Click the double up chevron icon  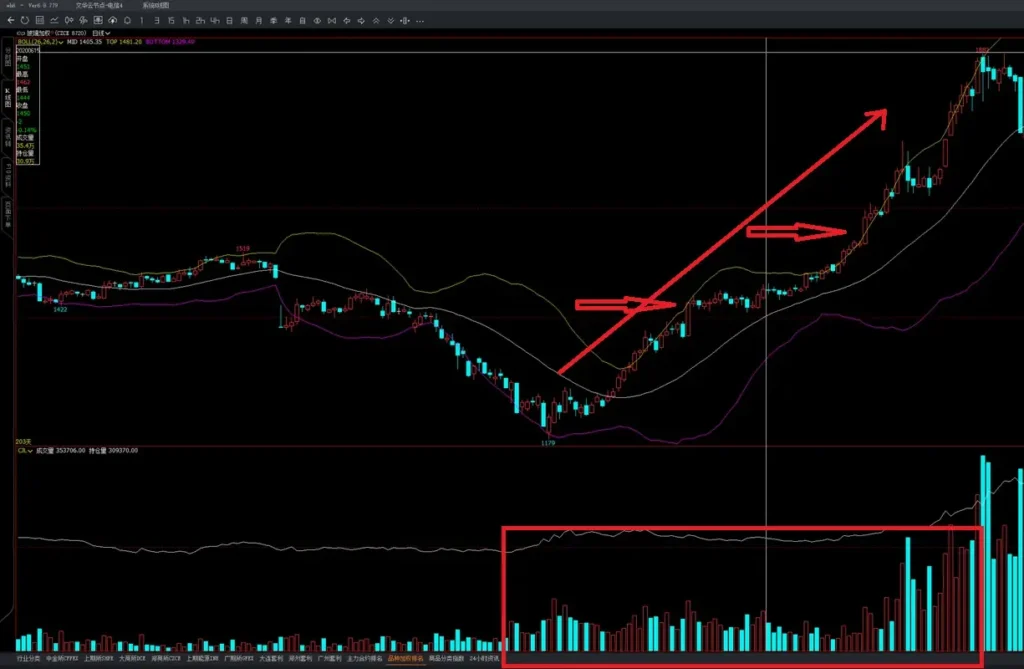point(376,21)
